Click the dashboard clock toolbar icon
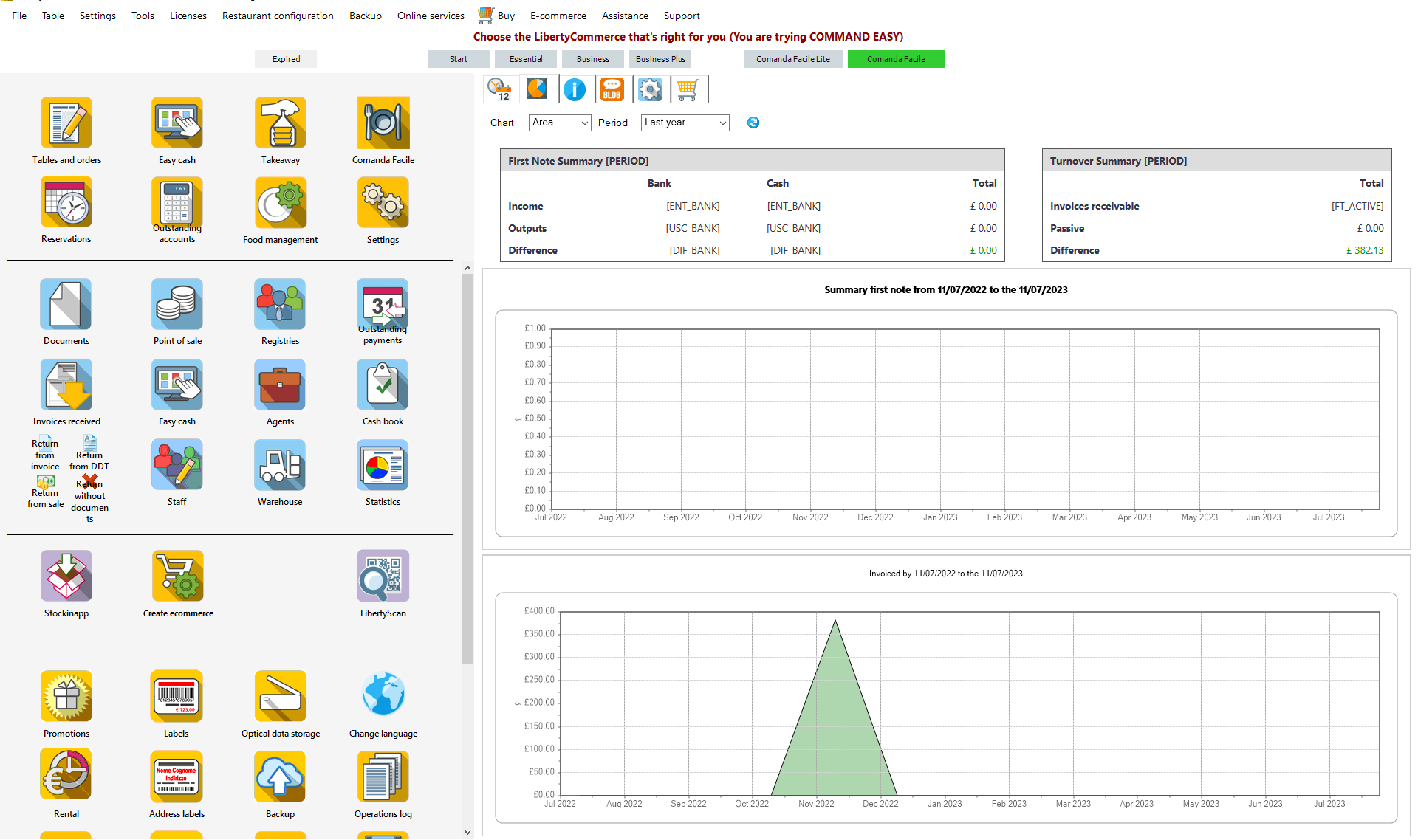The image size is (1418, 840). point(500,89)
